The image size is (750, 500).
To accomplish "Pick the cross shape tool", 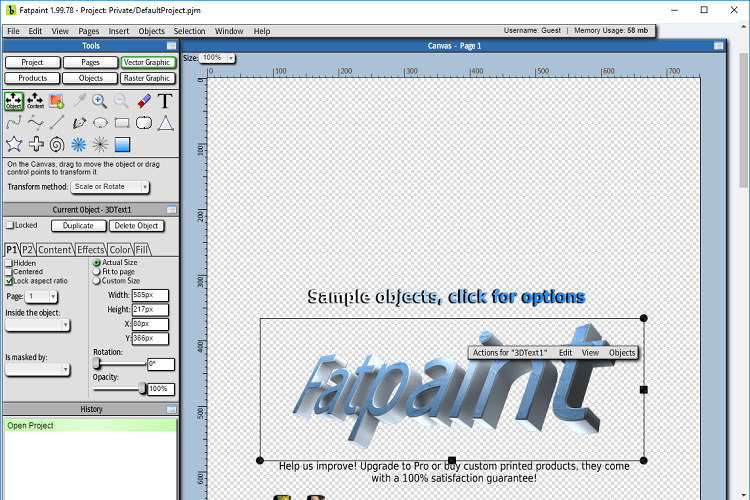I will coord(36,144).
